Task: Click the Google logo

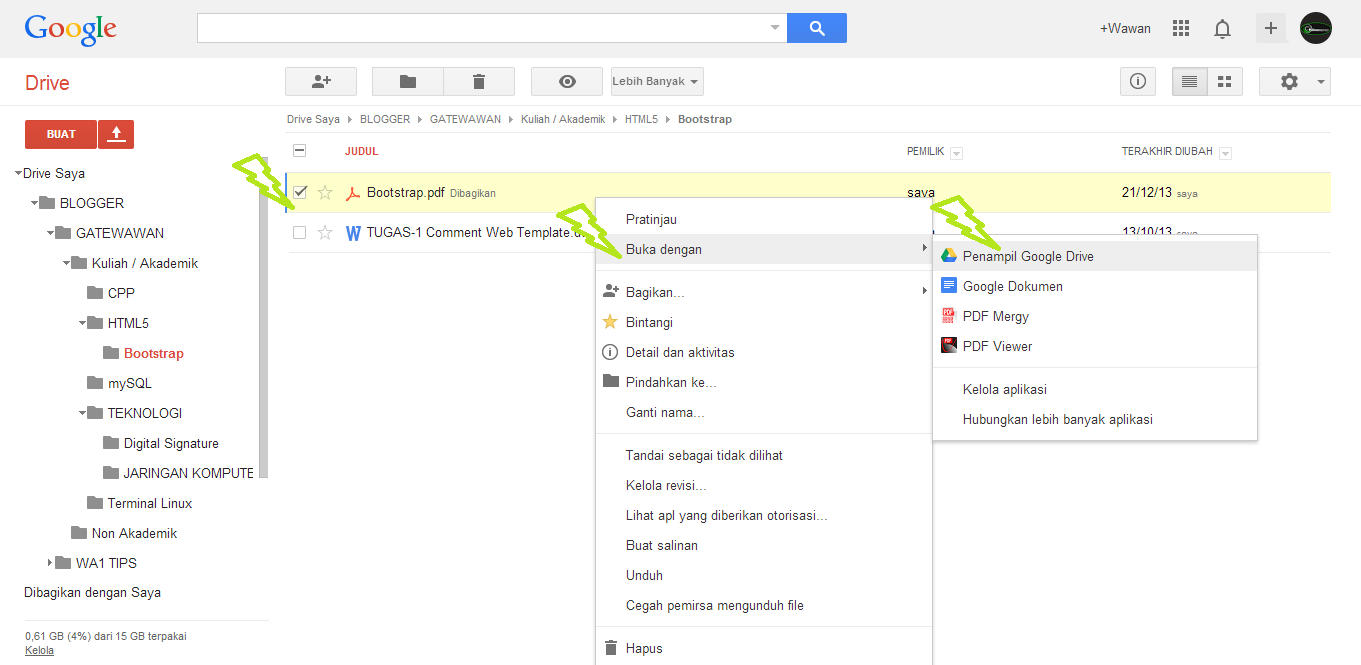Action: tap(71, 29)
